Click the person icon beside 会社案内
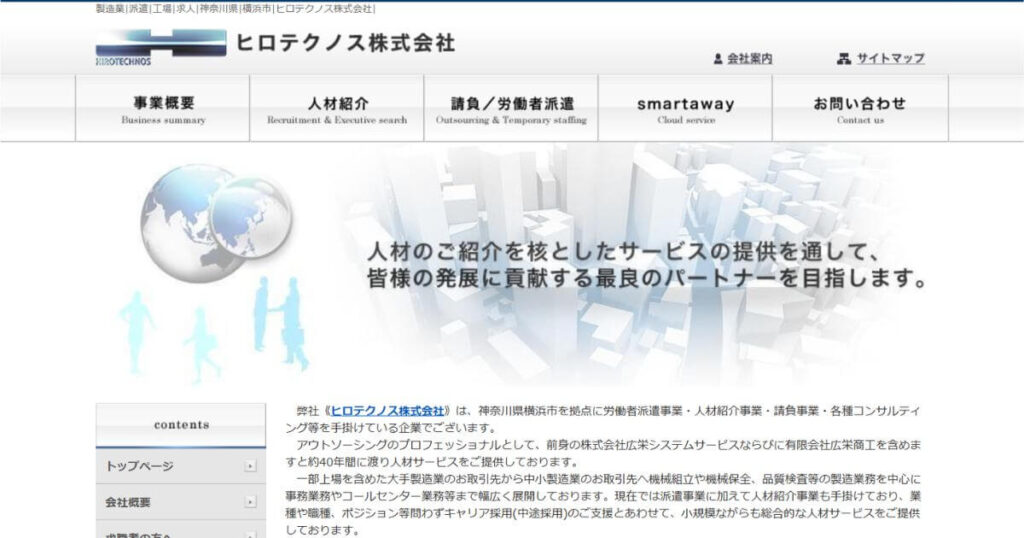This screenshot has height=538, width=1024. pos(718,59)
